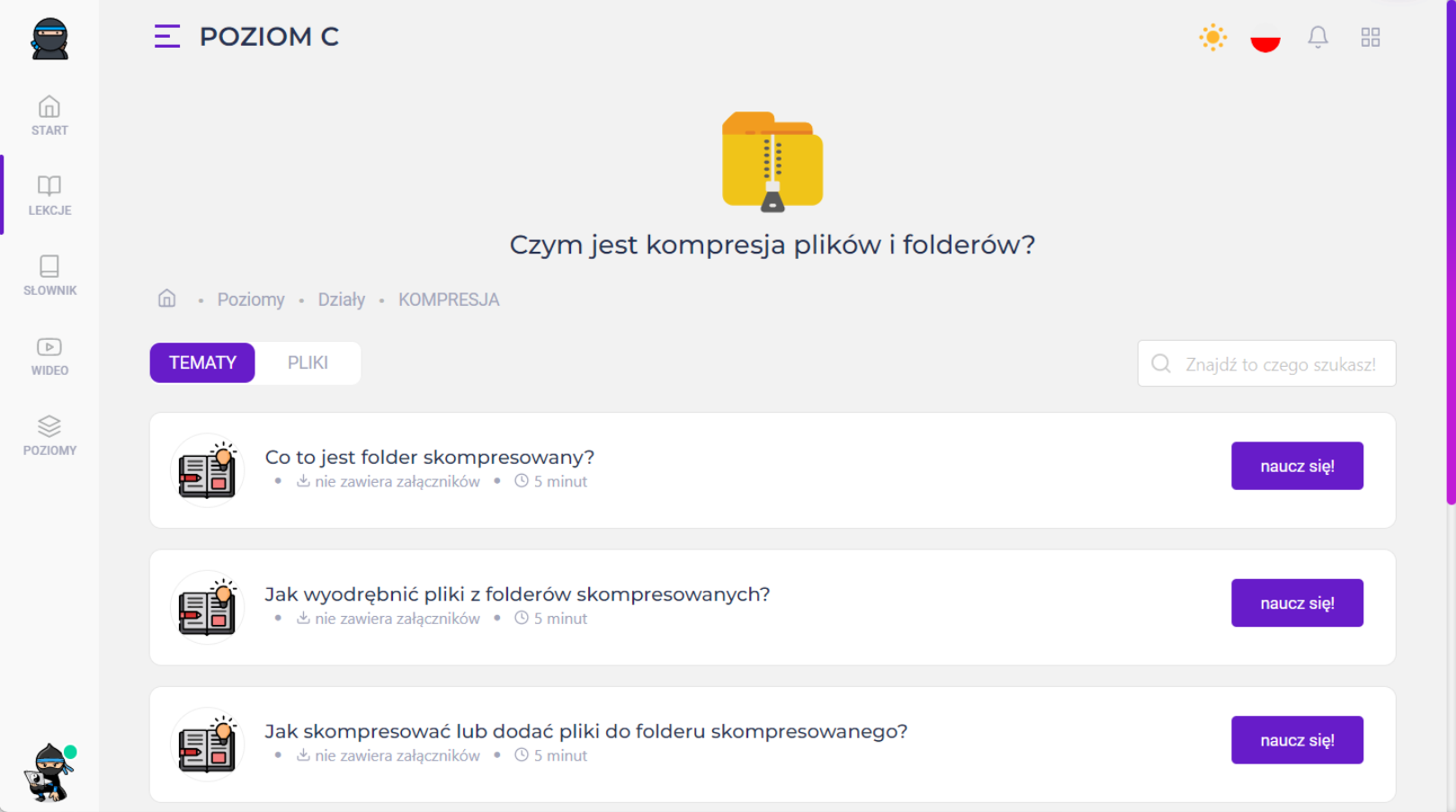Open the SŁOWNIK dictionary in sidebar
The height and width of the screenshot is (812, 1456).
(x=49, y=275)
